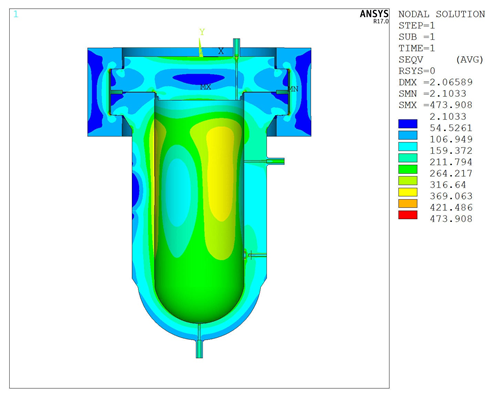The width and height of the screenshot is (490, 398).
Task: Click the yellow-green legend swatch
Action: [407, 181]
